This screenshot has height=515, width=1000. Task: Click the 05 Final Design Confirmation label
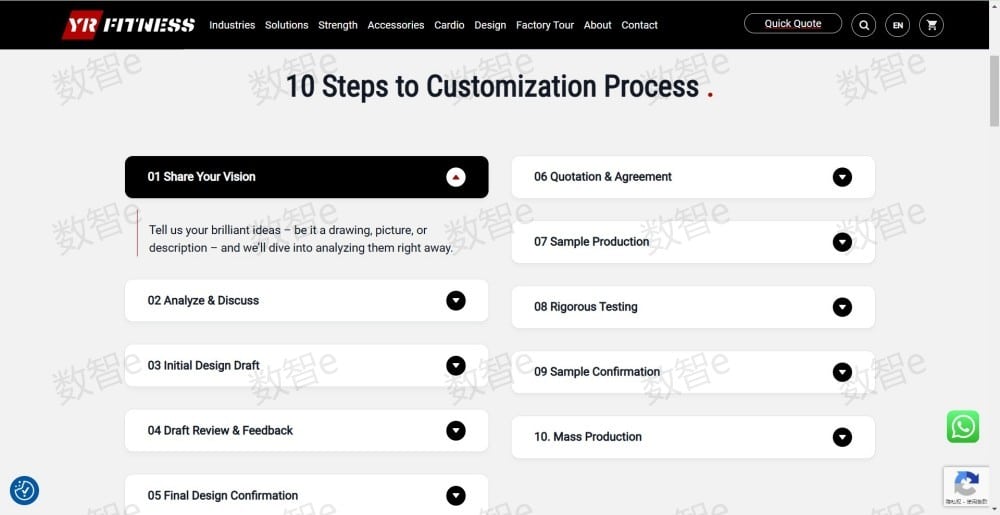coord(223,495)
